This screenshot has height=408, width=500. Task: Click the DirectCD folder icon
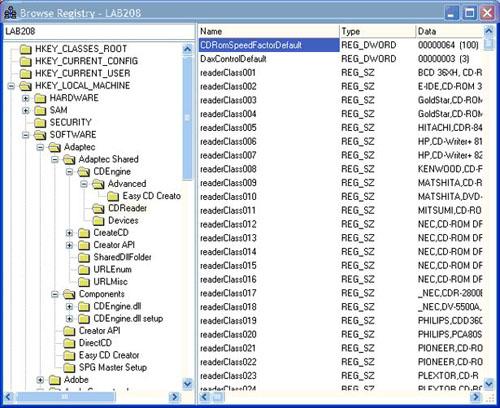pyautogui.click(x=69, y=343)
